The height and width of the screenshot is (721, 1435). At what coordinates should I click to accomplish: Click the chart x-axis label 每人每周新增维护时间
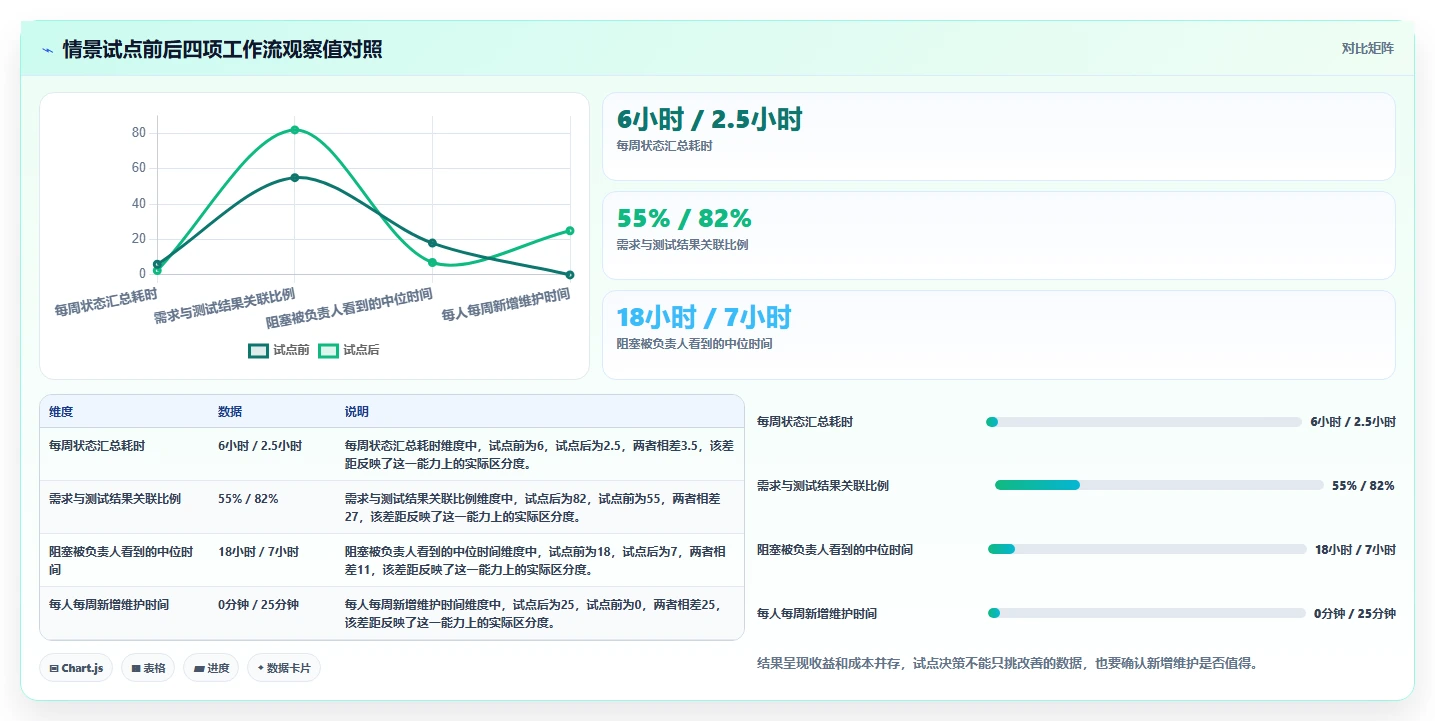click(x=506, y=304)
